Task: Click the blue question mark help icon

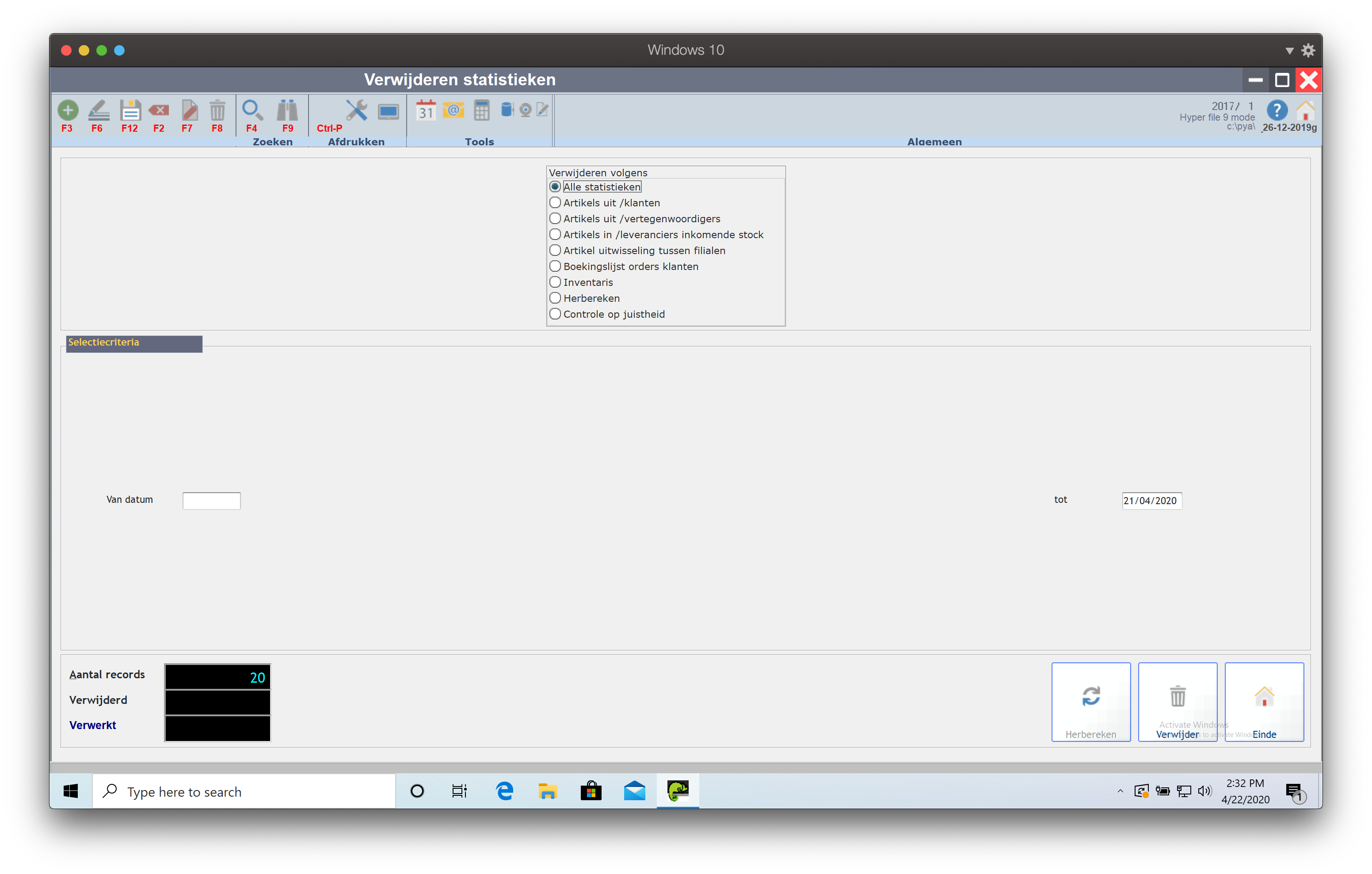Action: [1277, 110]
